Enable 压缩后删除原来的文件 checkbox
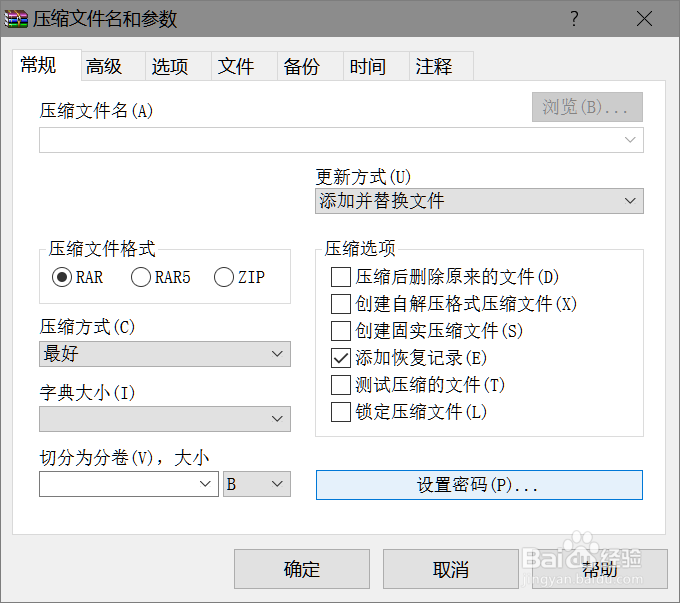 click(x=341, y=277)
